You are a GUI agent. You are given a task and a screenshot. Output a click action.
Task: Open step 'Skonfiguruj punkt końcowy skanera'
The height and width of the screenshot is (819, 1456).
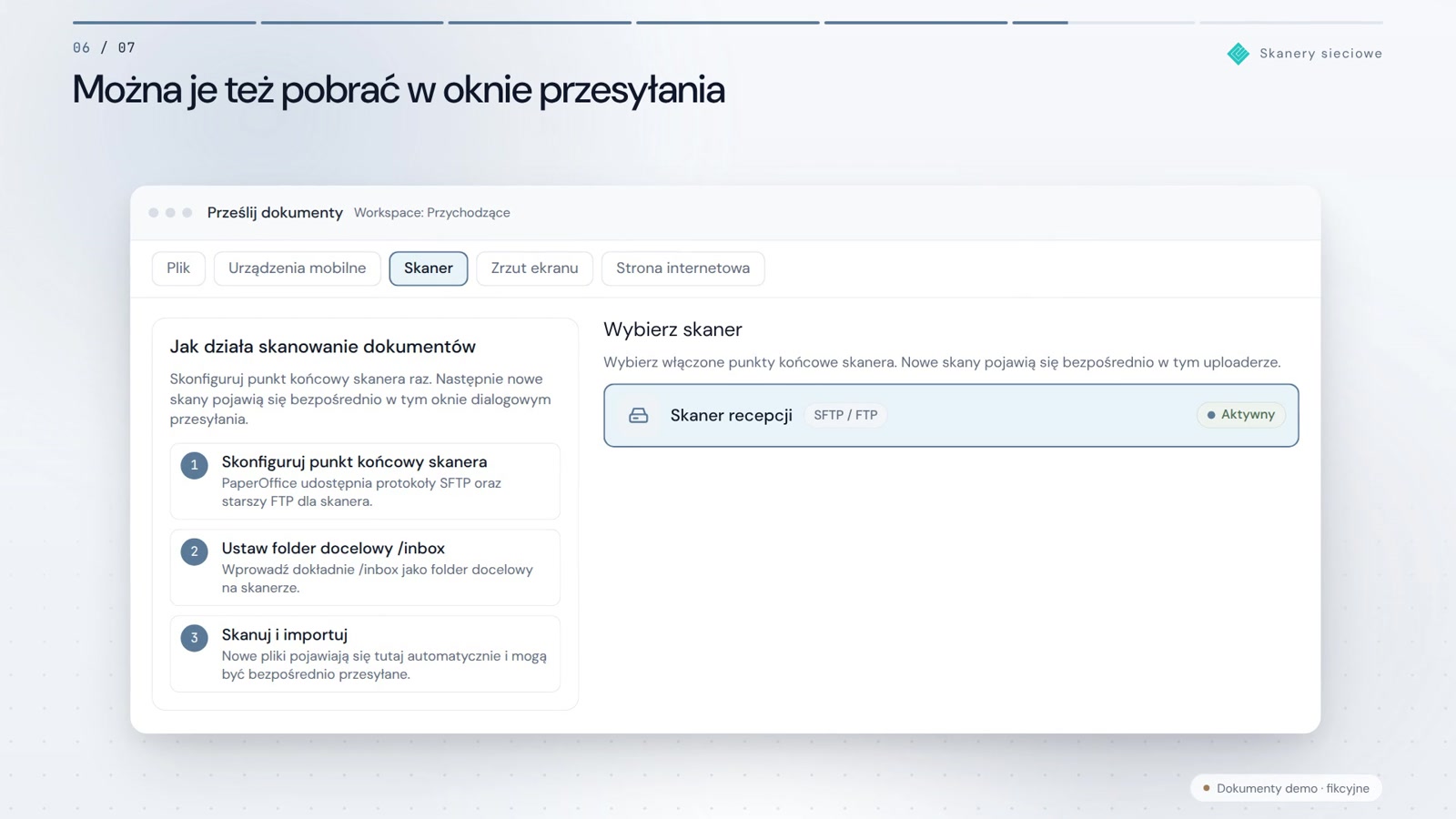(x=365, y=481)
